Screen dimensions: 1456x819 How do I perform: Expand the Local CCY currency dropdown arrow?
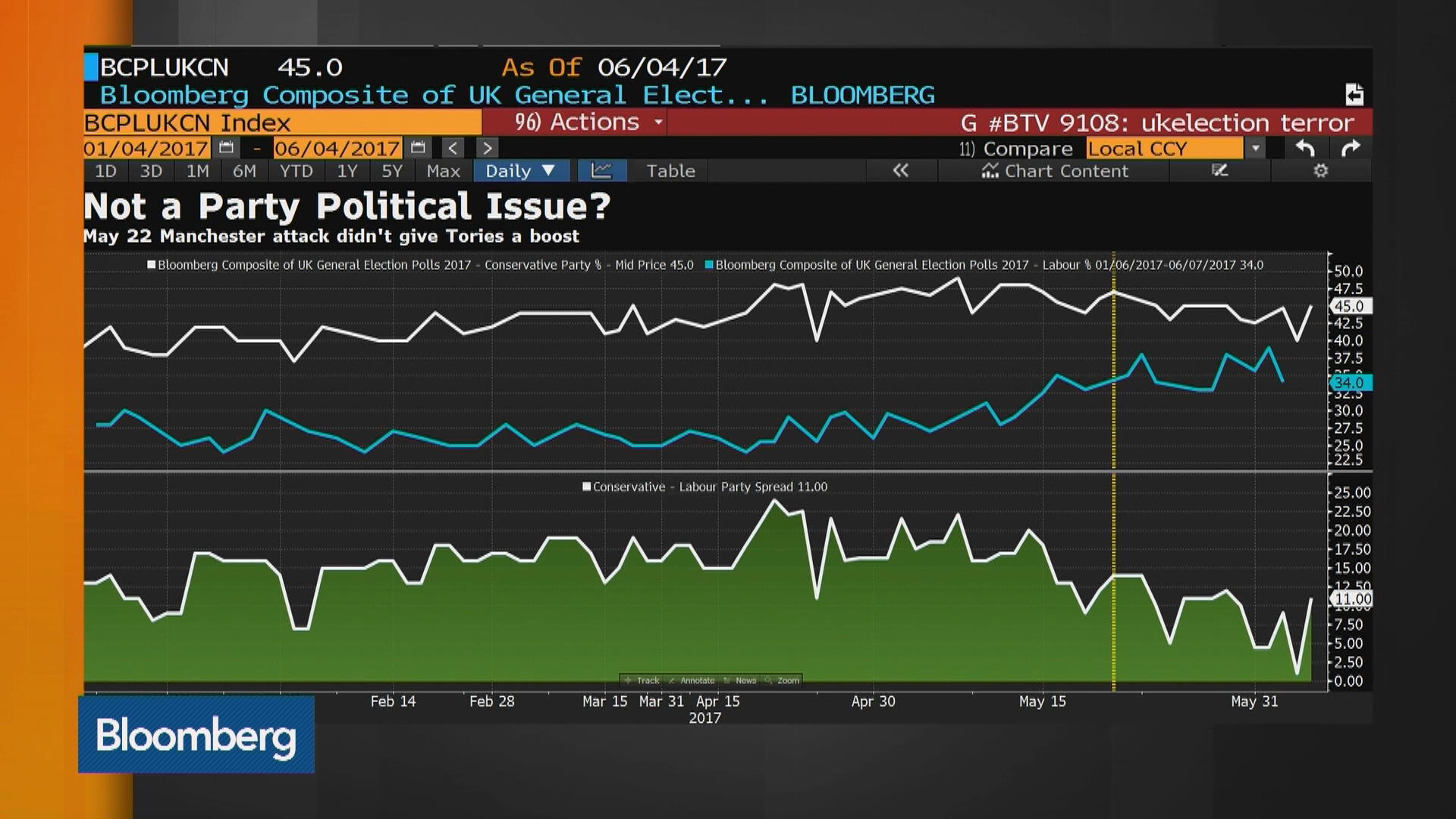pos(1256,148)
